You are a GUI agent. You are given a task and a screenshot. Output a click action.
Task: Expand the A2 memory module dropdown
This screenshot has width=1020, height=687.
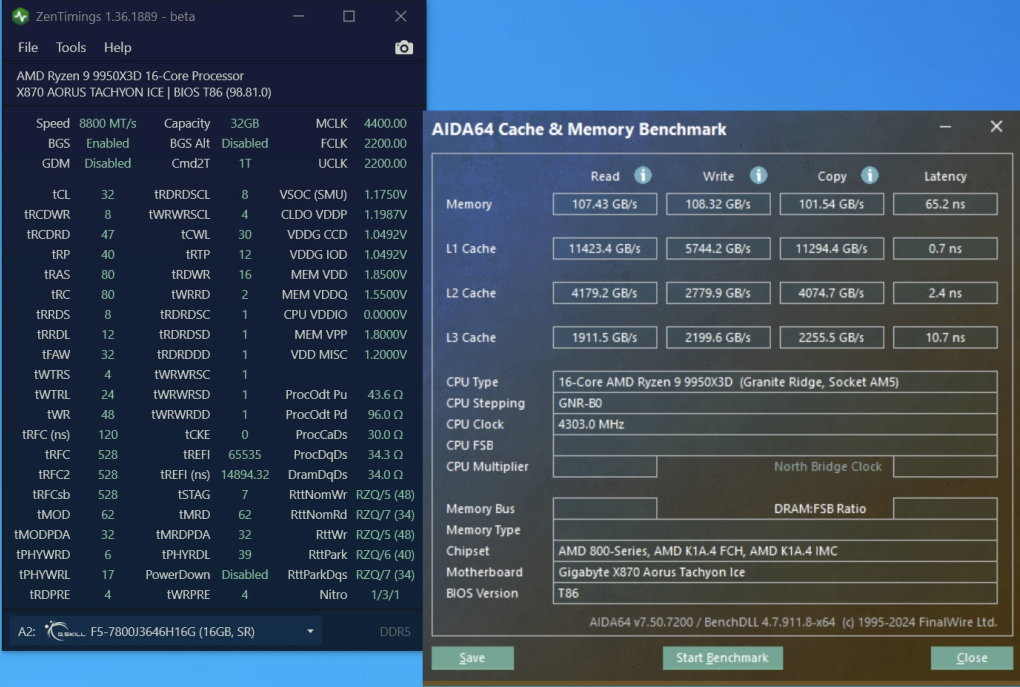pos(310,631)
